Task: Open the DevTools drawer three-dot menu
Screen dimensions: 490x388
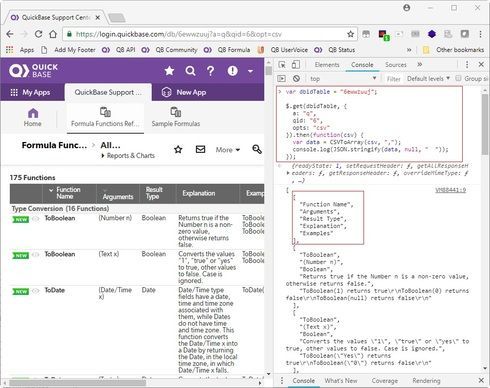Action: [x=282, y=380]
